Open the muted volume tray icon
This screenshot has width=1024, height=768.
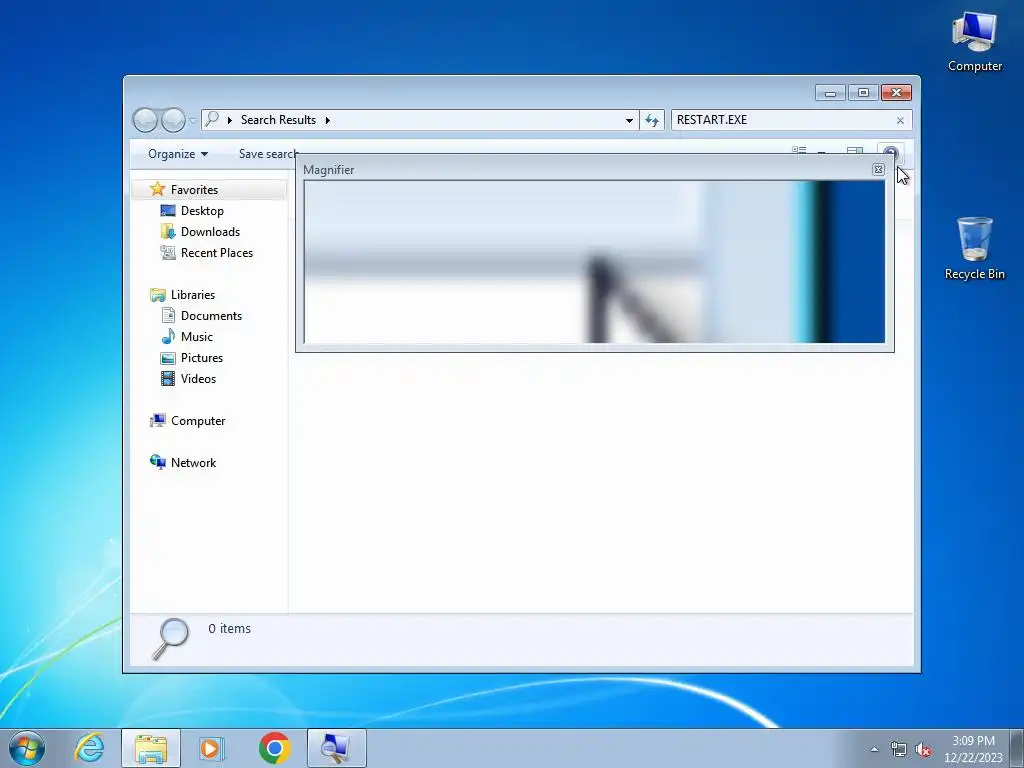click(x=923, y=750)
